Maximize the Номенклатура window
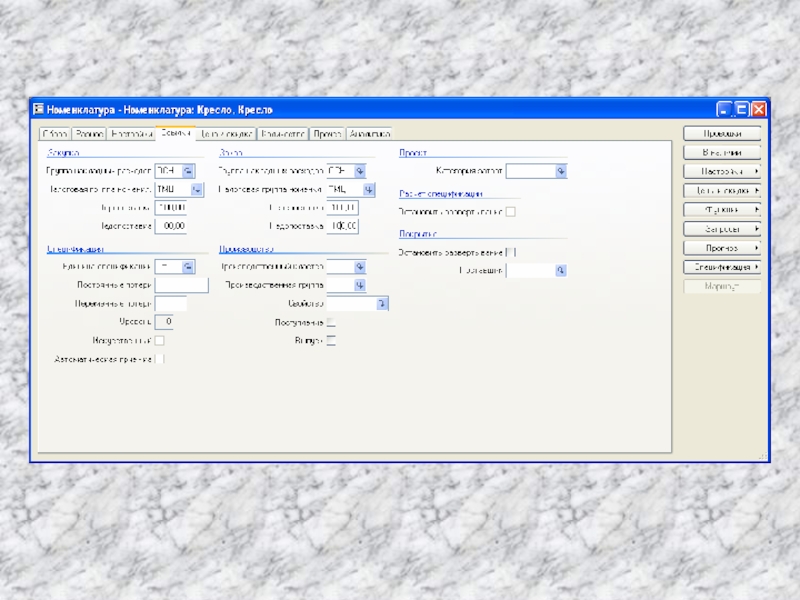800x600 pixels. [x=741, y=109]
